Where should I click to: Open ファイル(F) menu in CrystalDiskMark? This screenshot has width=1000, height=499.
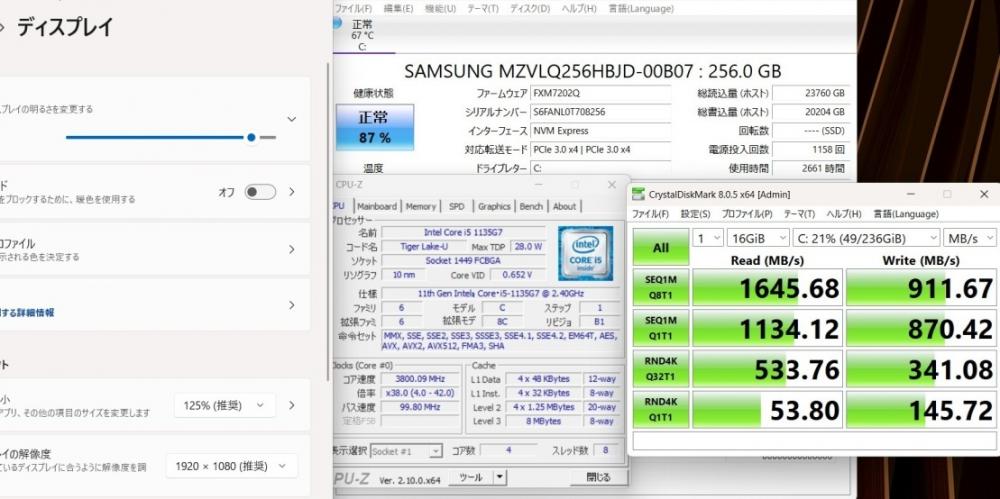pos(651,214)
